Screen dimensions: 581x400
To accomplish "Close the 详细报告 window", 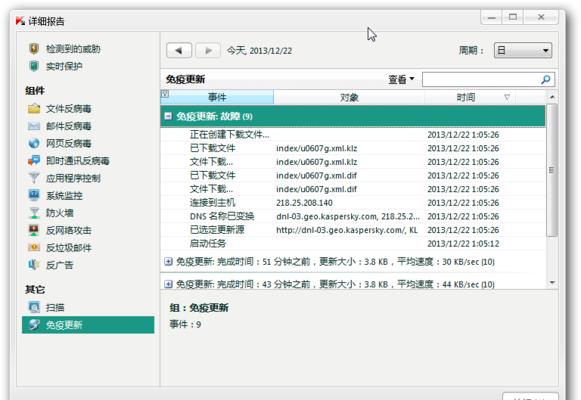I will click(541, 17).
